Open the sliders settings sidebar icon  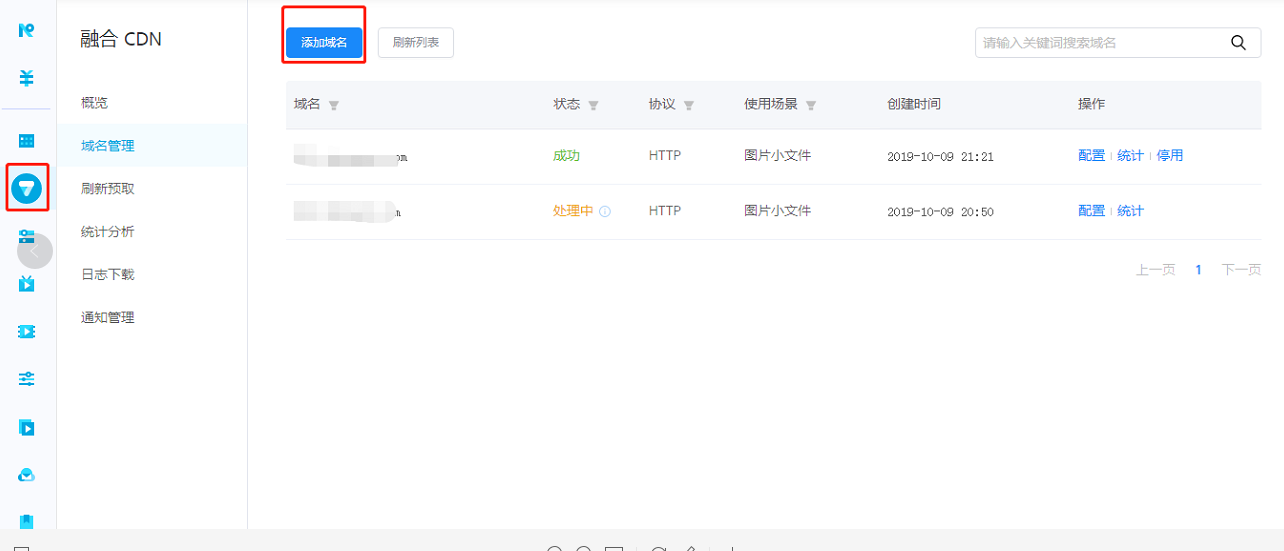tap(27, 379)
